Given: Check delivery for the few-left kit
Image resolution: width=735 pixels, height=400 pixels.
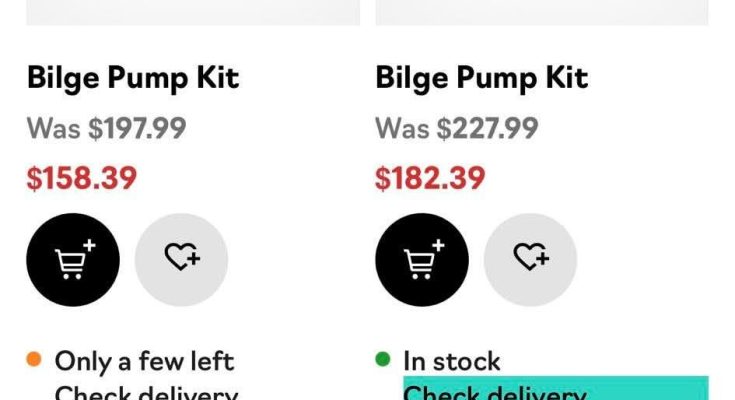Looking at the screenshot, I should 146,392.
